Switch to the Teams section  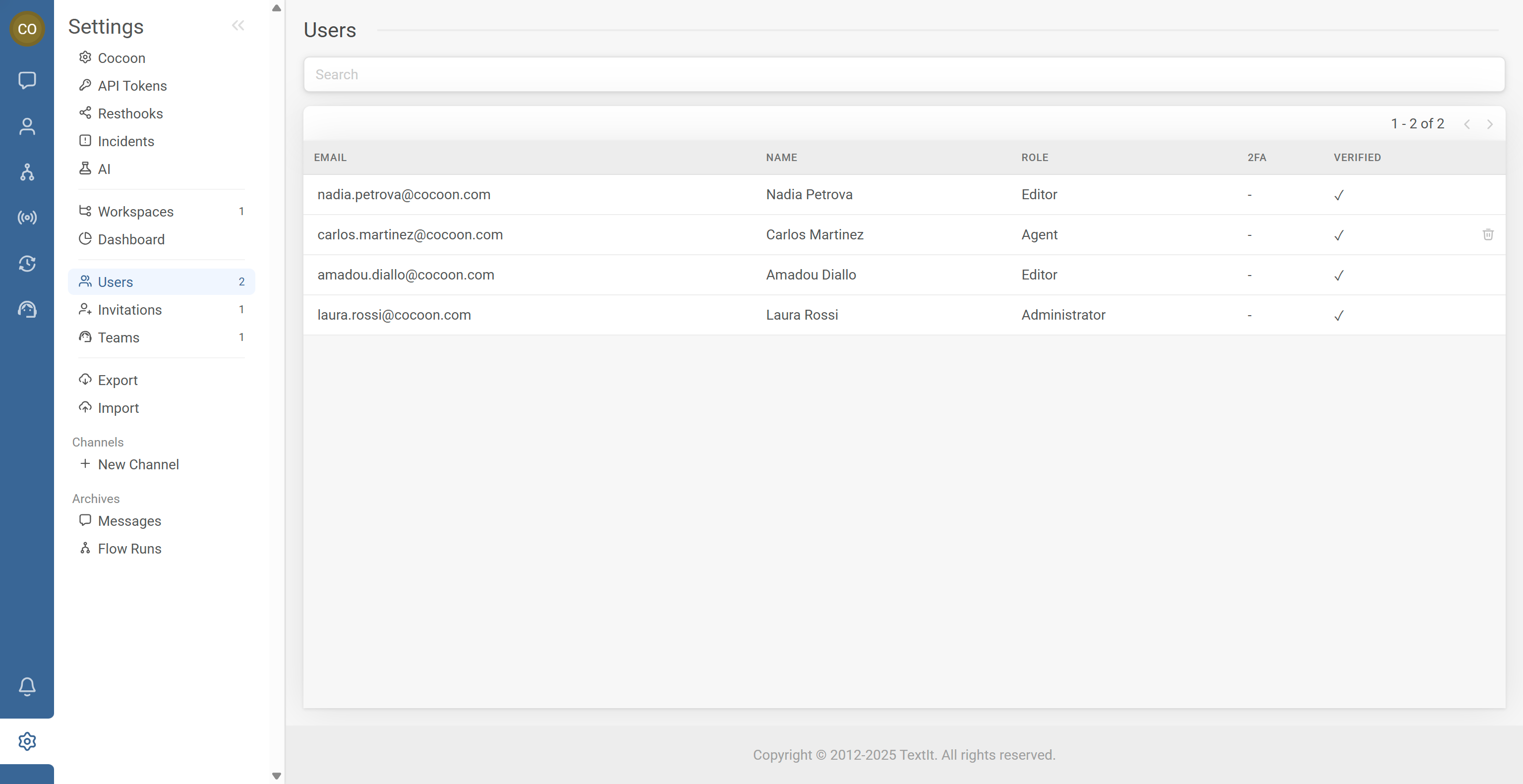coord(118,337)
